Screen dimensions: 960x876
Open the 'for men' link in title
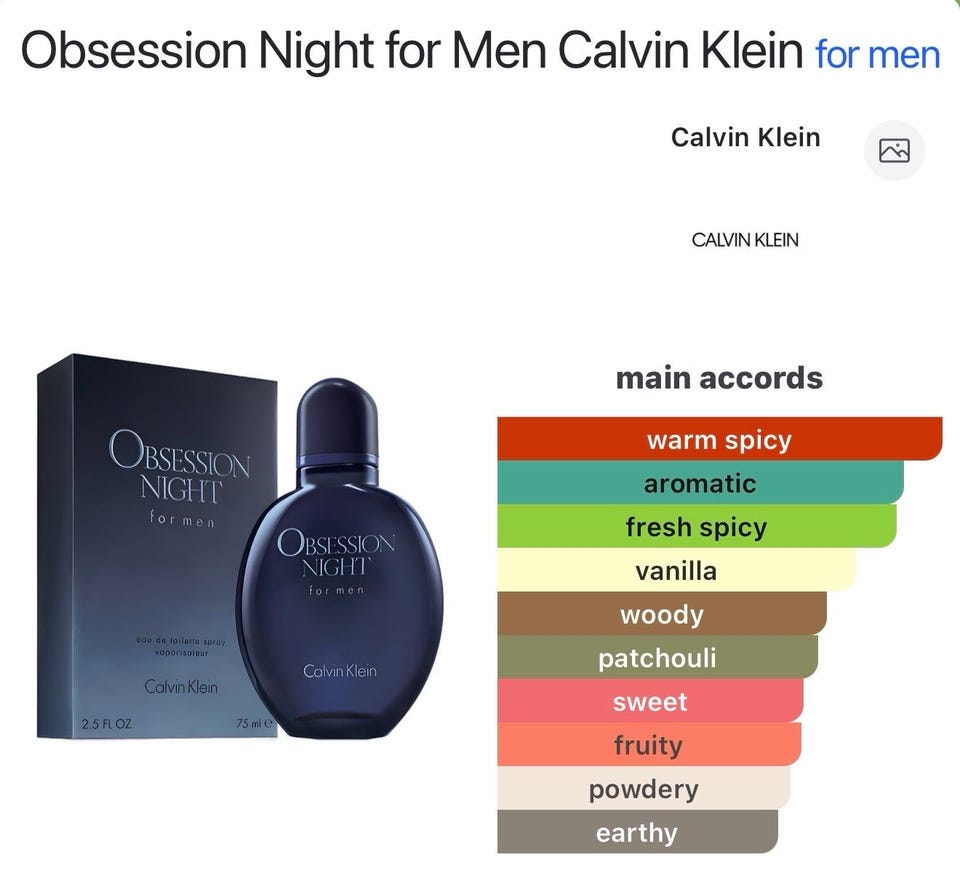878,54
